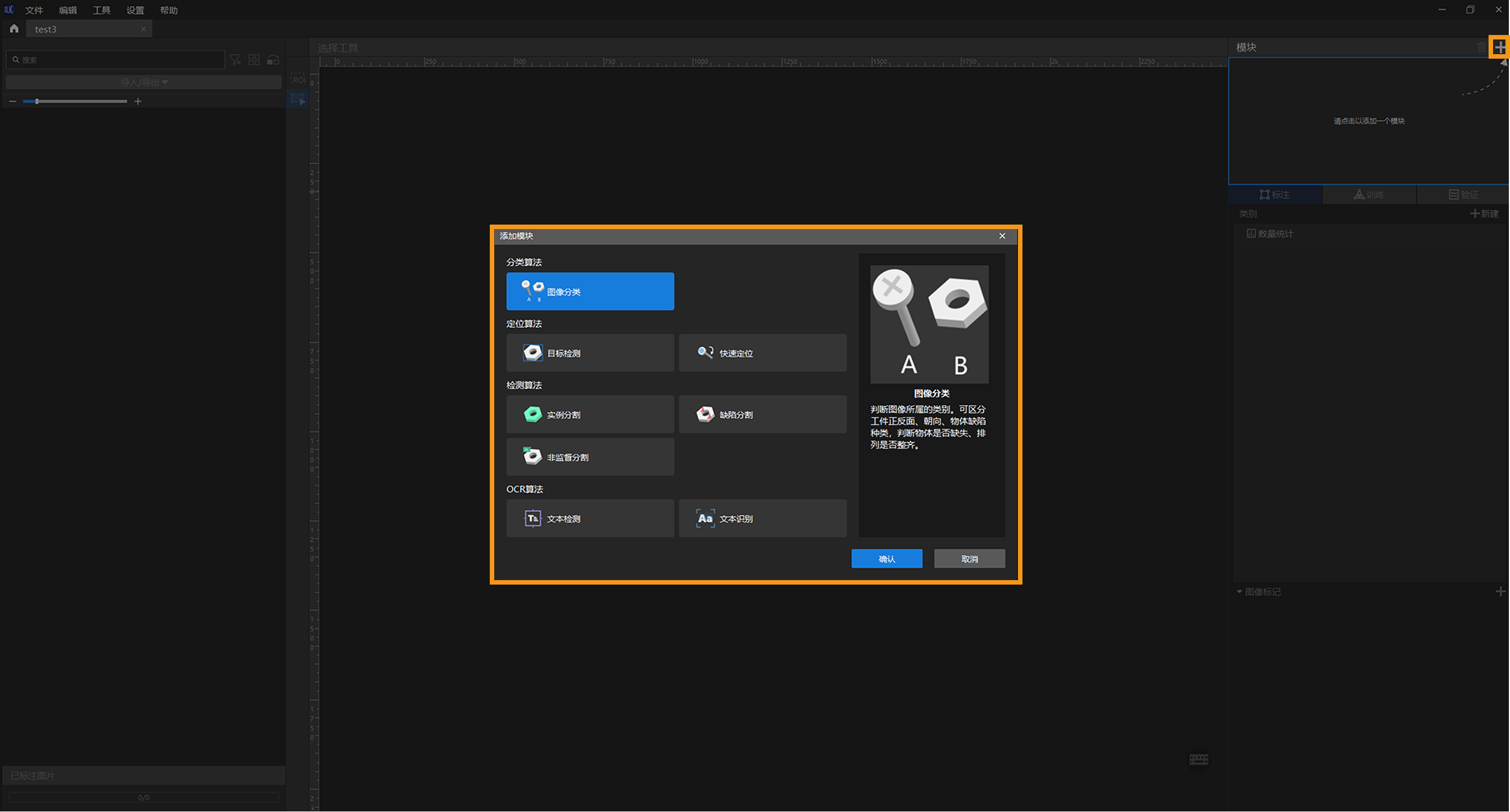Choose the 目标检测 module
The width and height of the screenshot is (1510, 812).
[590, 353]
